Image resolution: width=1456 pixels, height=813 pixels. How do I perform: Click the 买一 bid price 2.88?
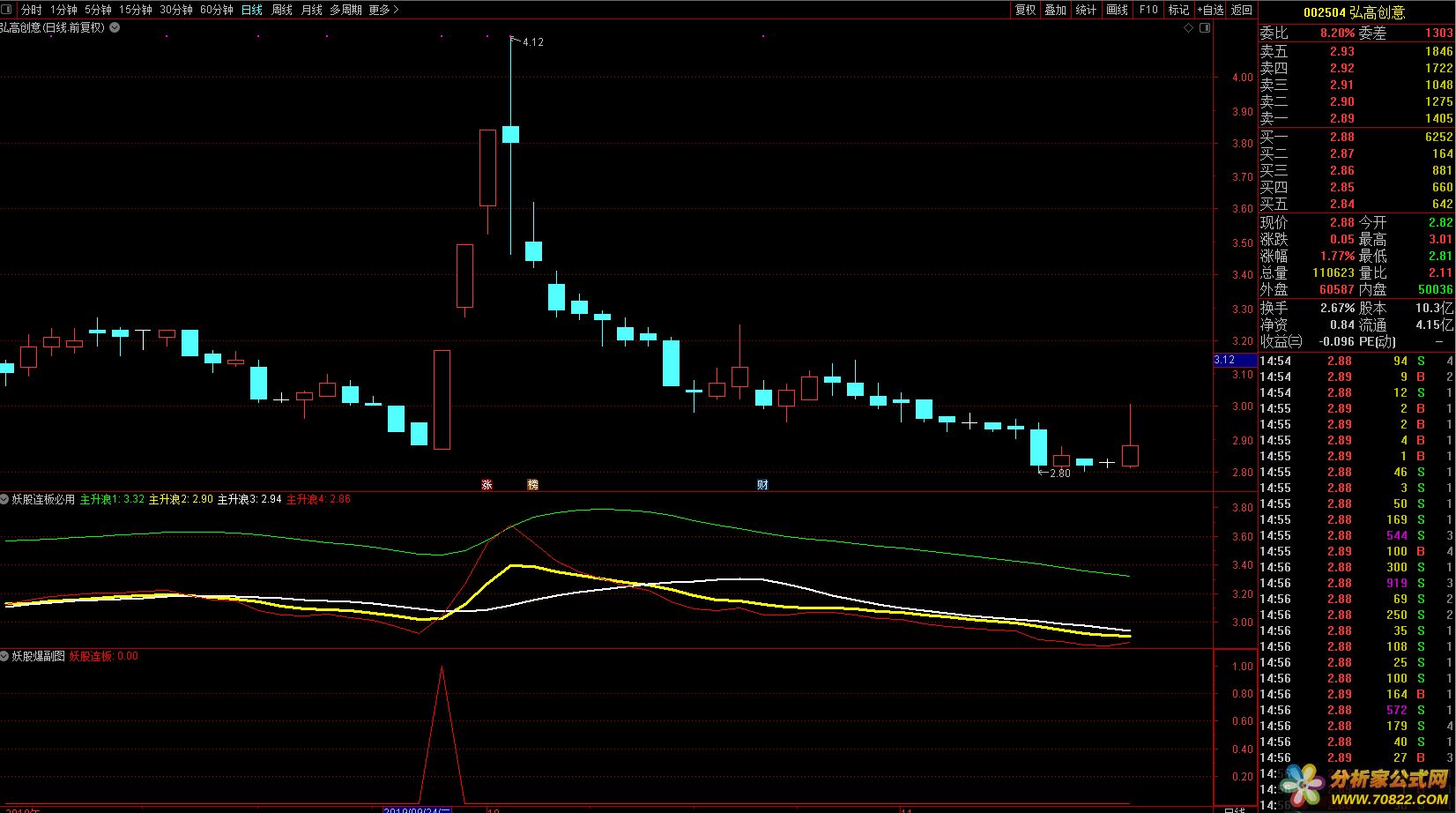point(1342,137)
